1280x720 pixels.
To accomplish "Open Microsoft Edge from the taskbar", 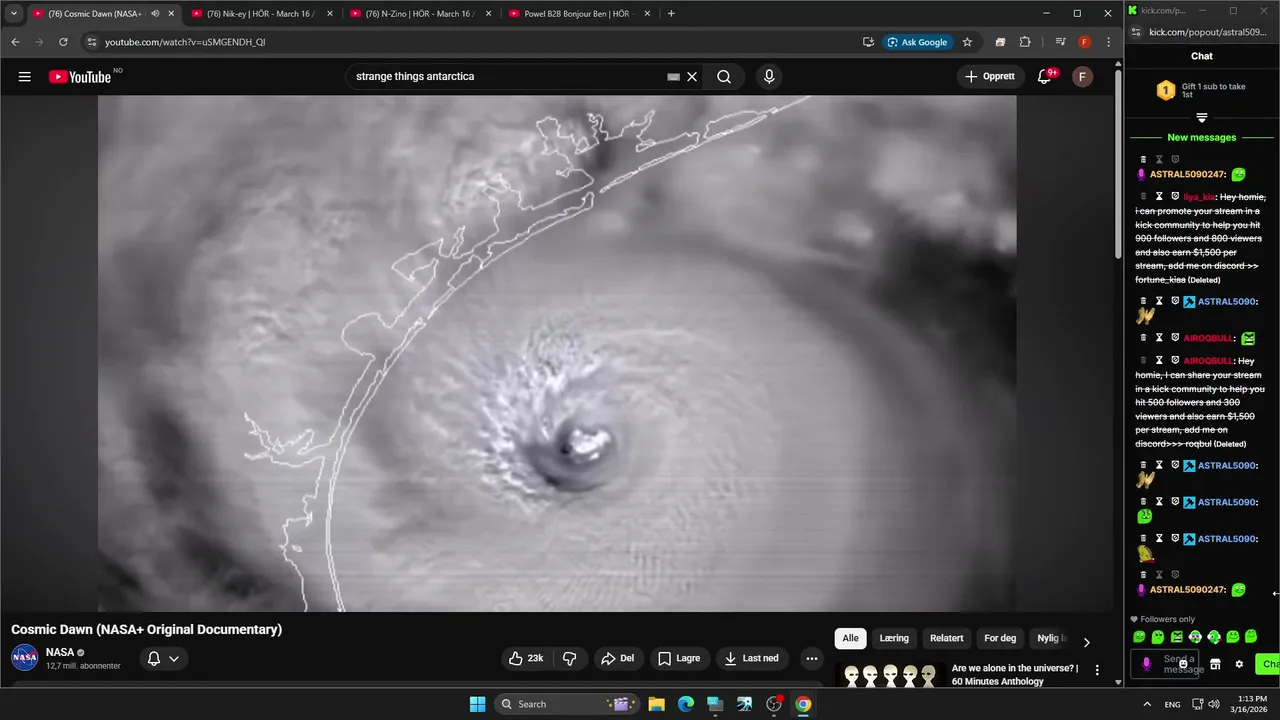I will click(685, 704).
